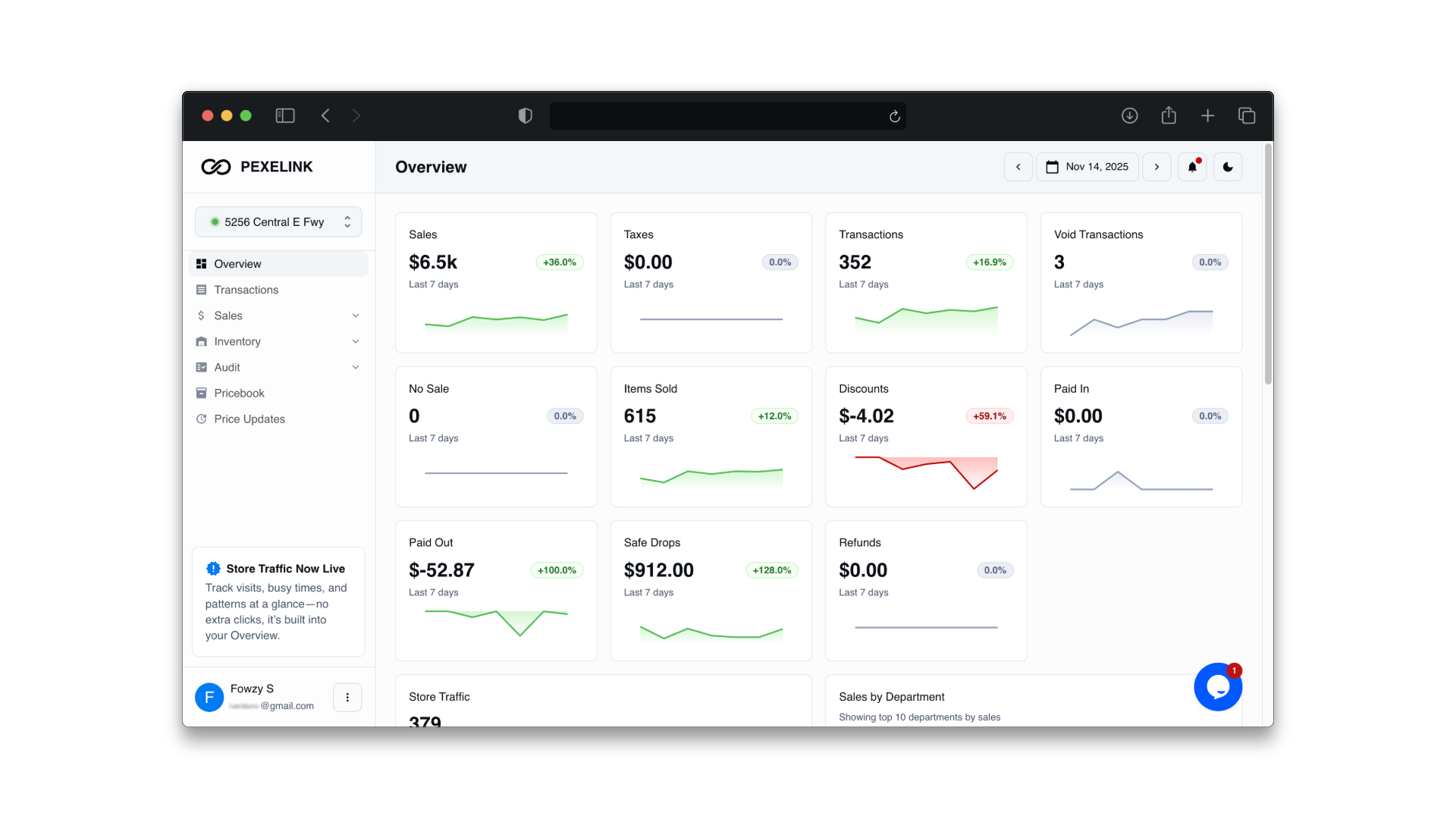Click the calendar icon in the date picker
Viewport: 1456px width, 819px height.
click(x=1052, y=167)
